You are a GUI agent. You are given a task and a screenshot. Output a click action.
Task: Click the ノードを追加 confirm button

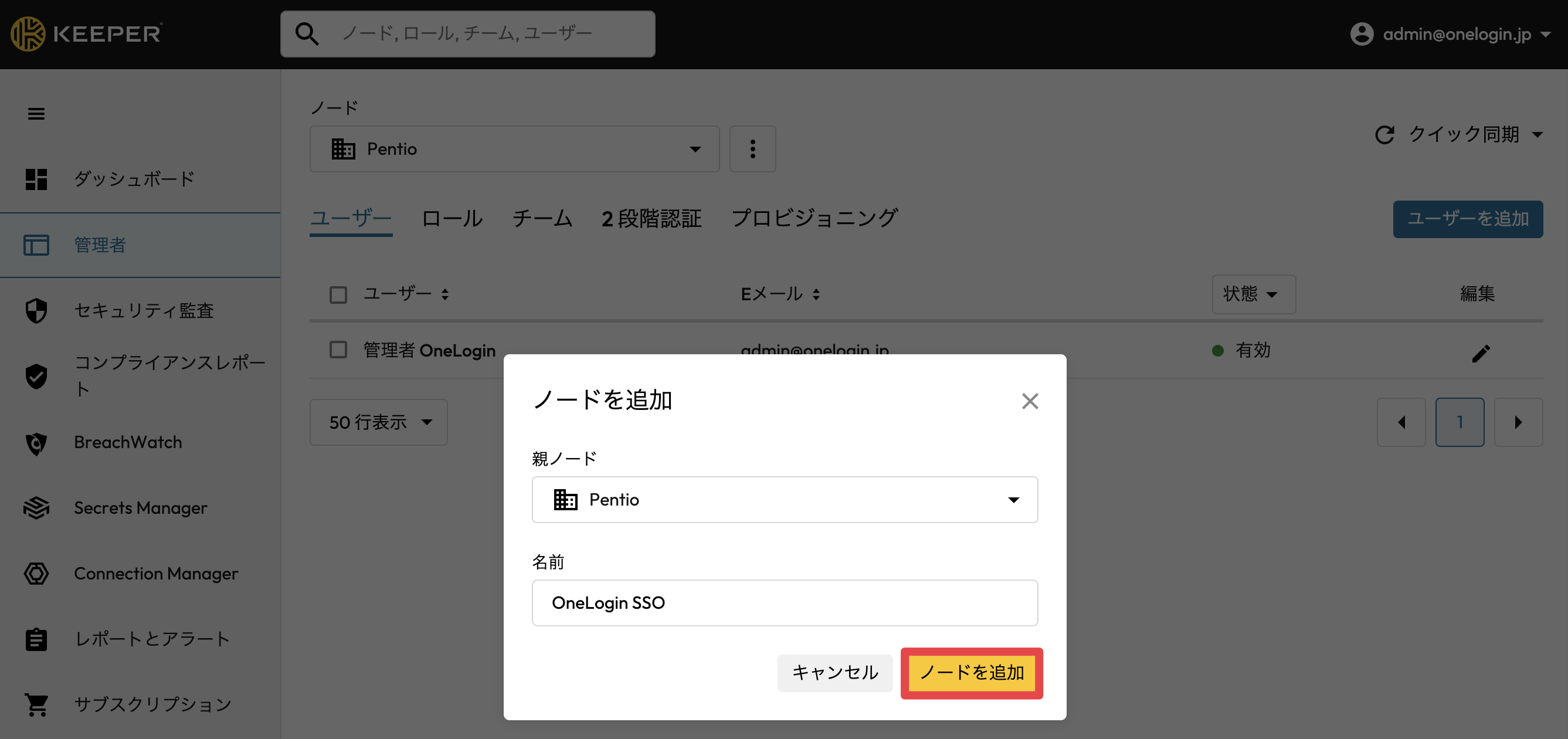coord(972,673)
